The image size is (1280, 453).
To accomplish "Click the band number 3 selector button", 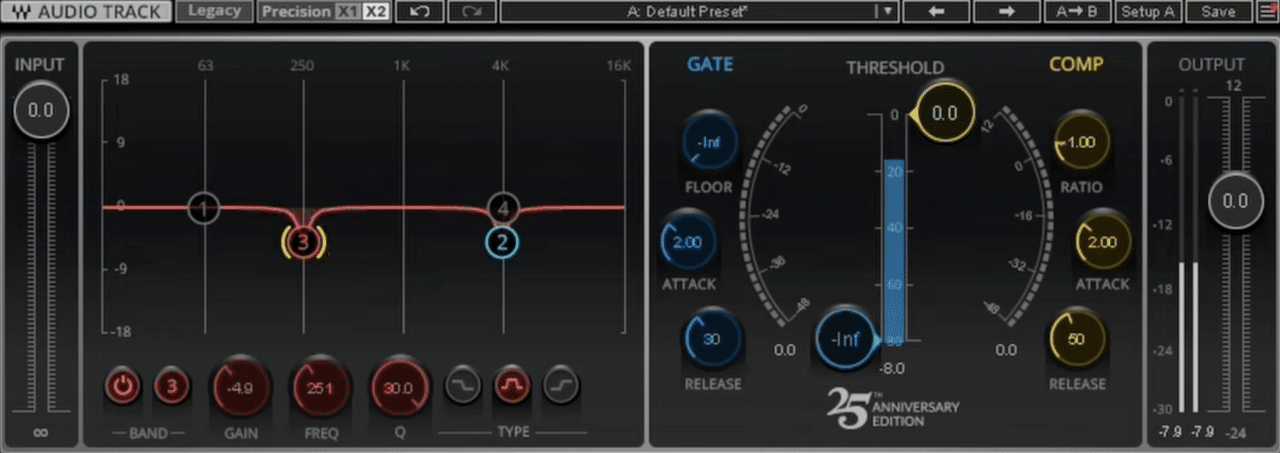I will pyautogui.click(x=171, y=387).
